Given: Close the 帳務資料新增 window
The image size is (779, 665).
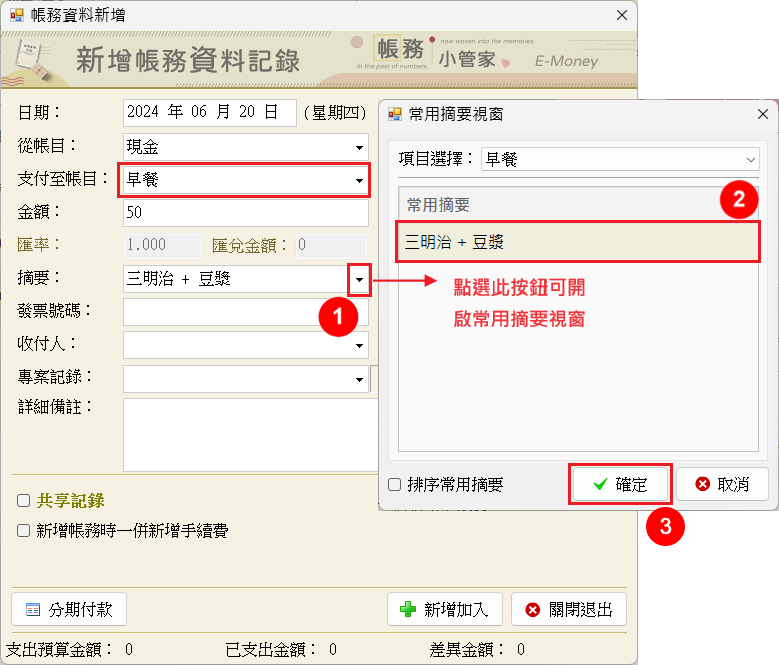Looking at the screenshot, I should coord(622,15).
